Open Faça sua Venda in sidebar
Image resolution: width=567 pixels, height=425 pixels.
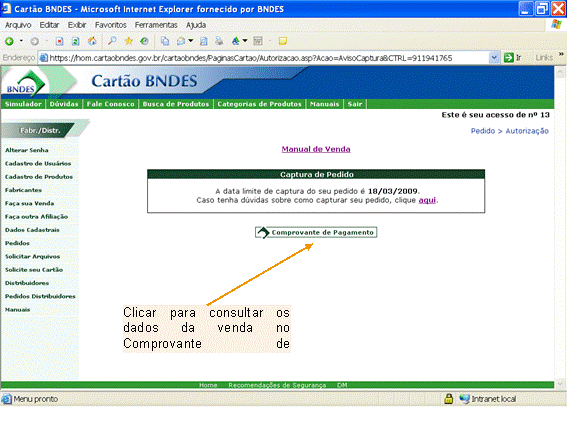click(29, 203)
